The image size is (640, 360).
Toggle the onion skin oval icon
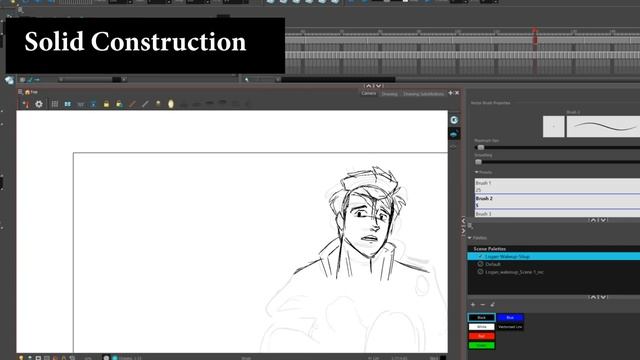pyautogui.click(x=171, y=104)
